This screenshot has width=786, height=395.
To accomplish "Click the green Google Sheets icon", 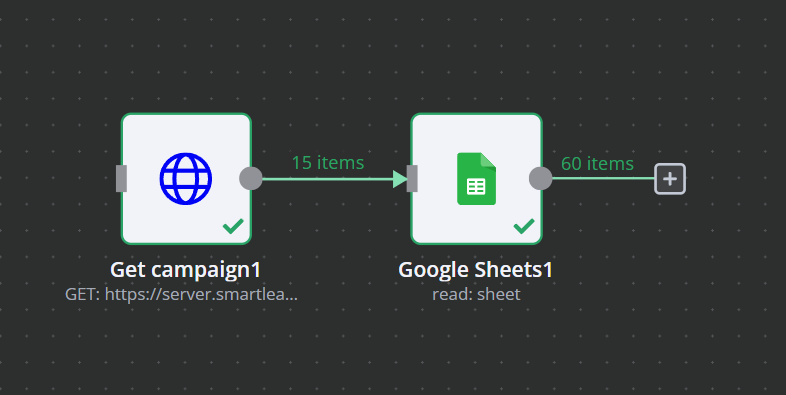I will pos(476,178).
